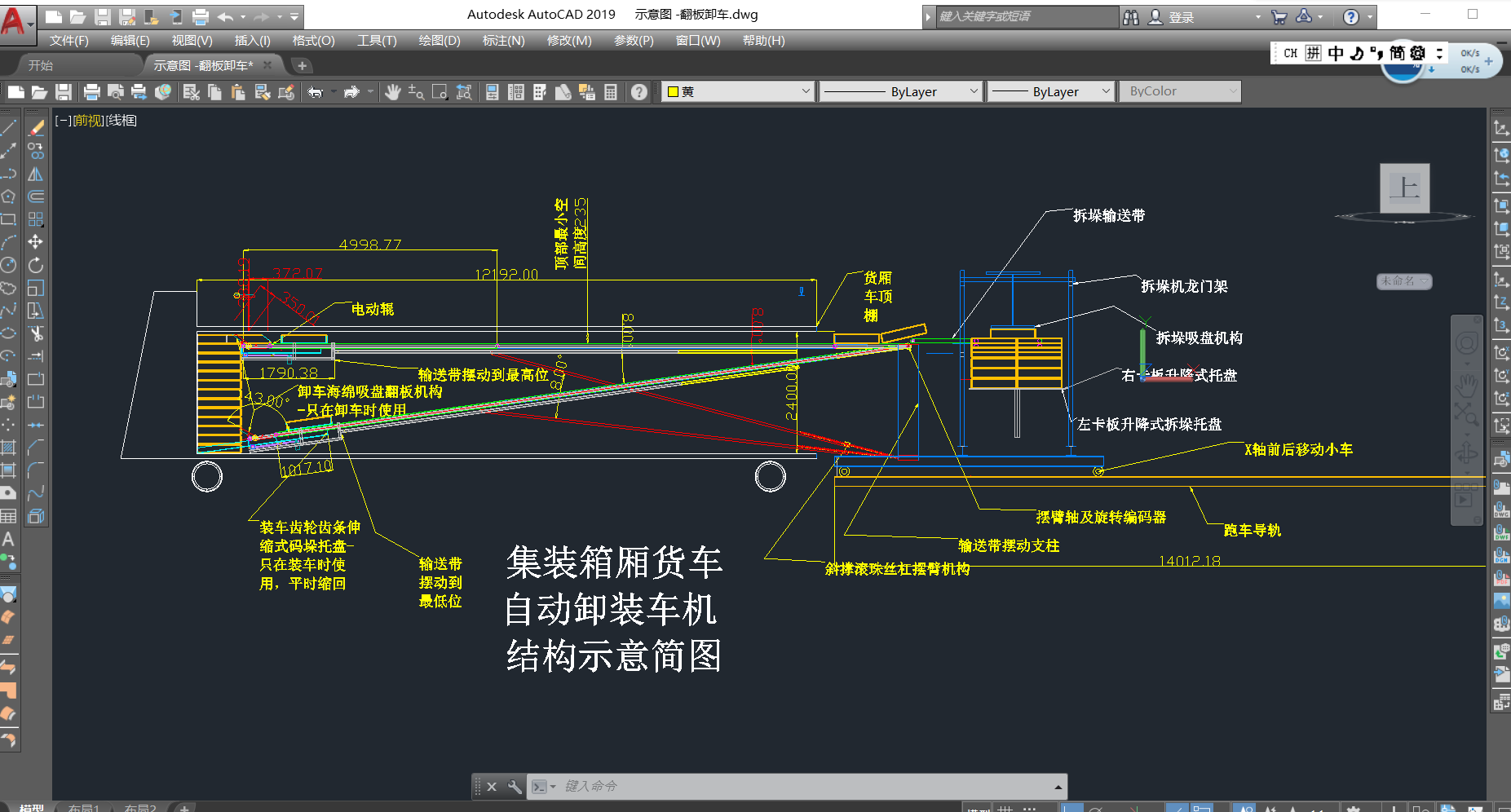This screenshot has width=1511, height=812.
Task: Switch to the 开始 tab
Action: point(41,65)
